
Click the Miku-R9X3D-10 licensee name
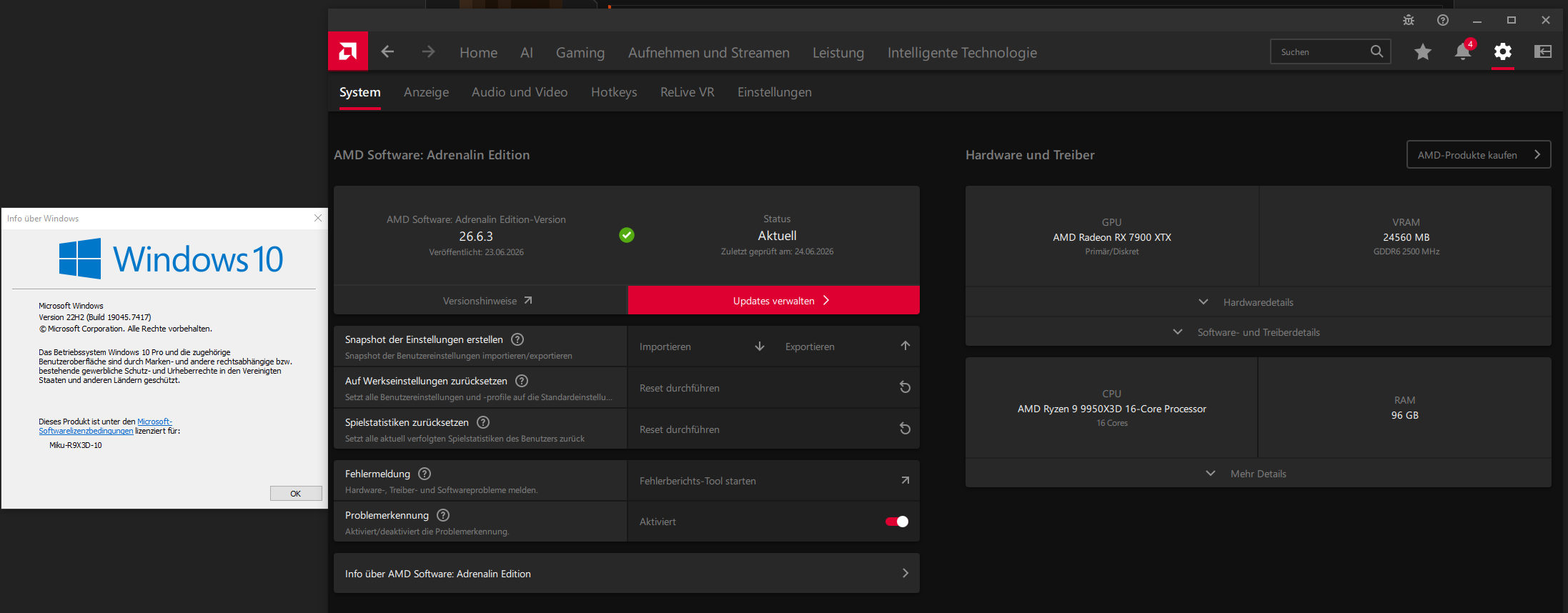point(76,445)
